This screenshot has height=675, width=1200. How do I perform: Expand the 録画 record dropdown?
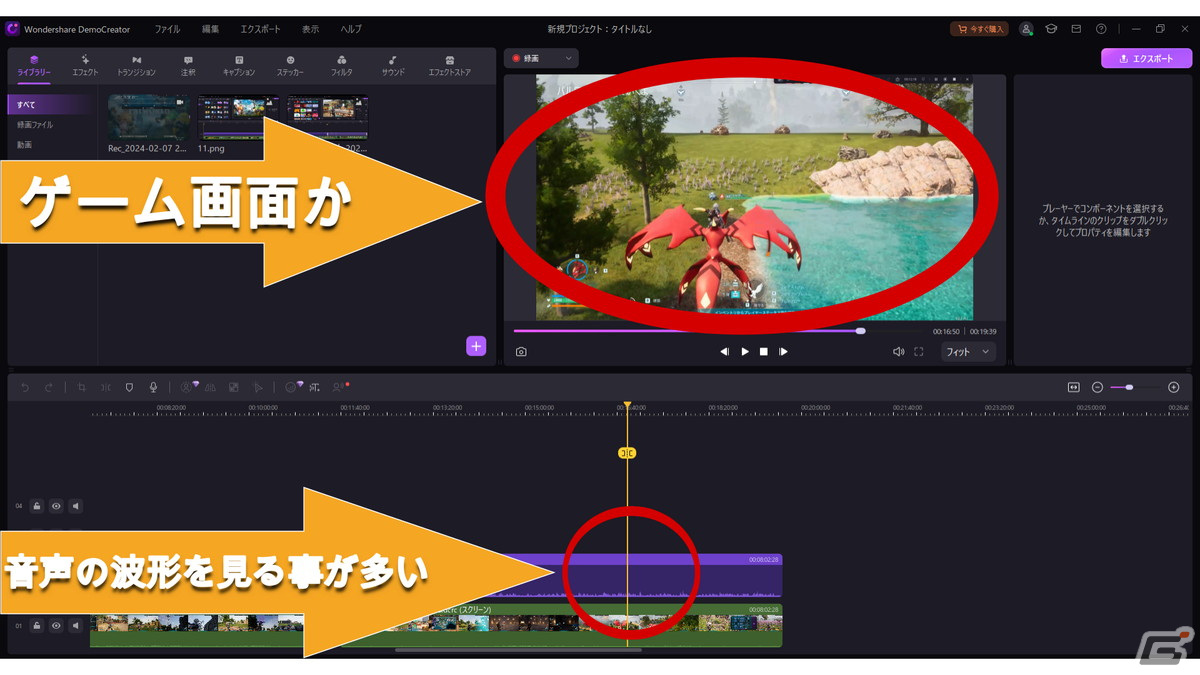tap(541, 58)
